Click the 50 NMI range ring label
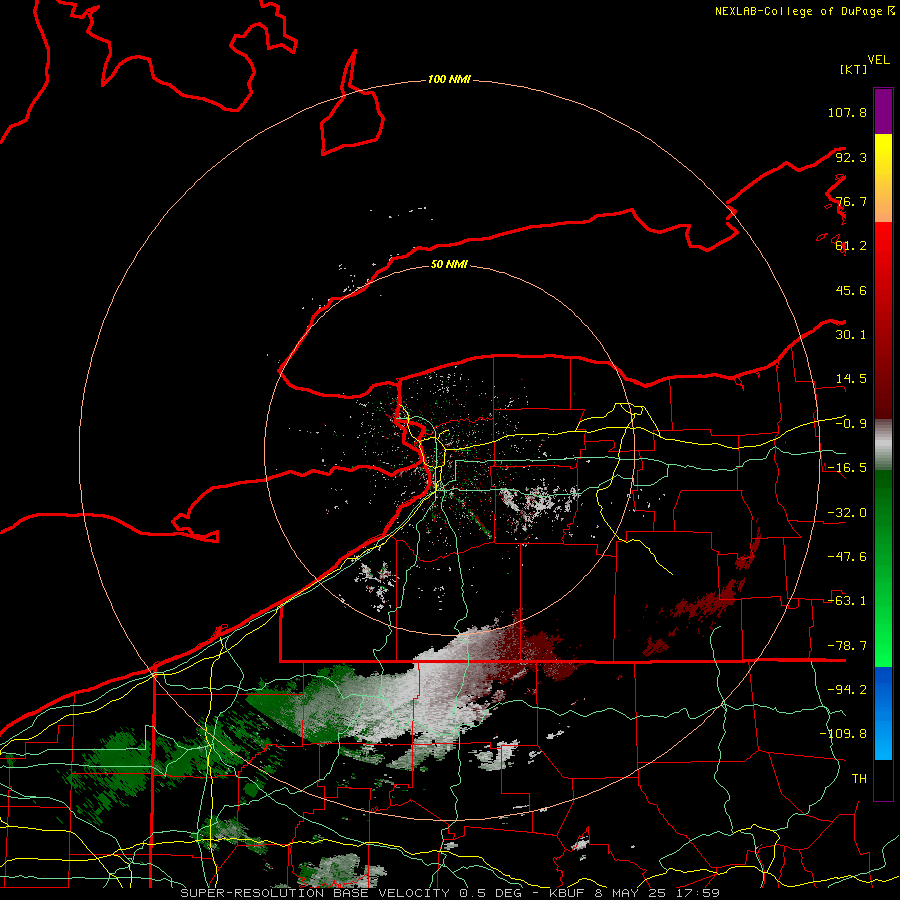Screen dimensions: 900x900 pos(449,264)
